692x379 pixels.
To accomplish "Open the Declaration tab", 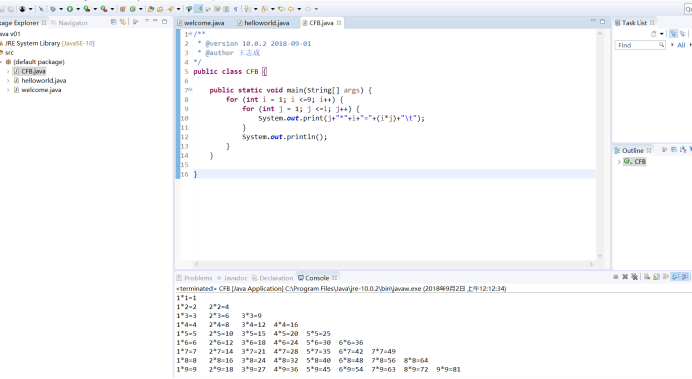I will click(x=272, y=278).
